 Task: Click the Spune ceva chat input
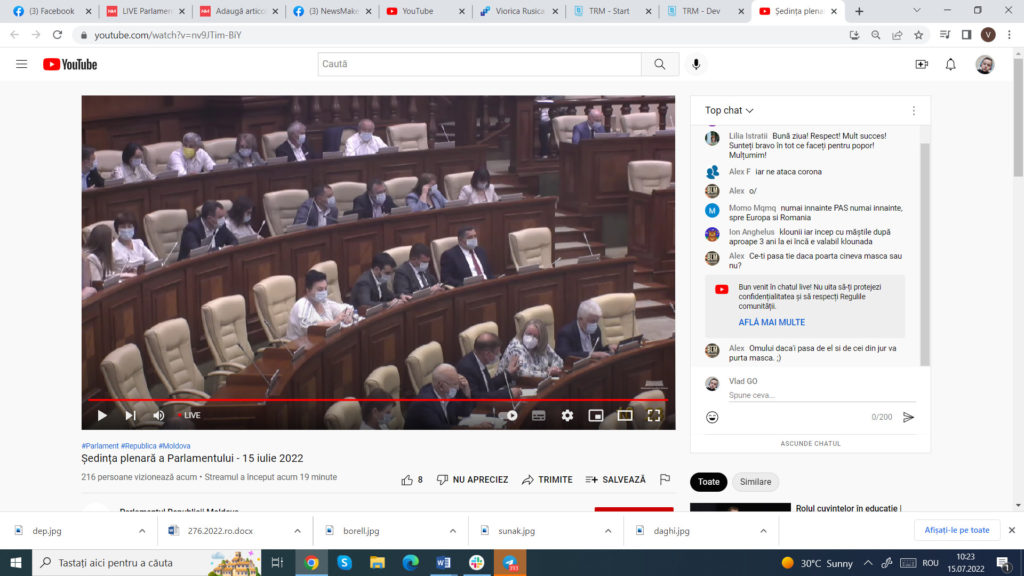[x=822, y=396]
